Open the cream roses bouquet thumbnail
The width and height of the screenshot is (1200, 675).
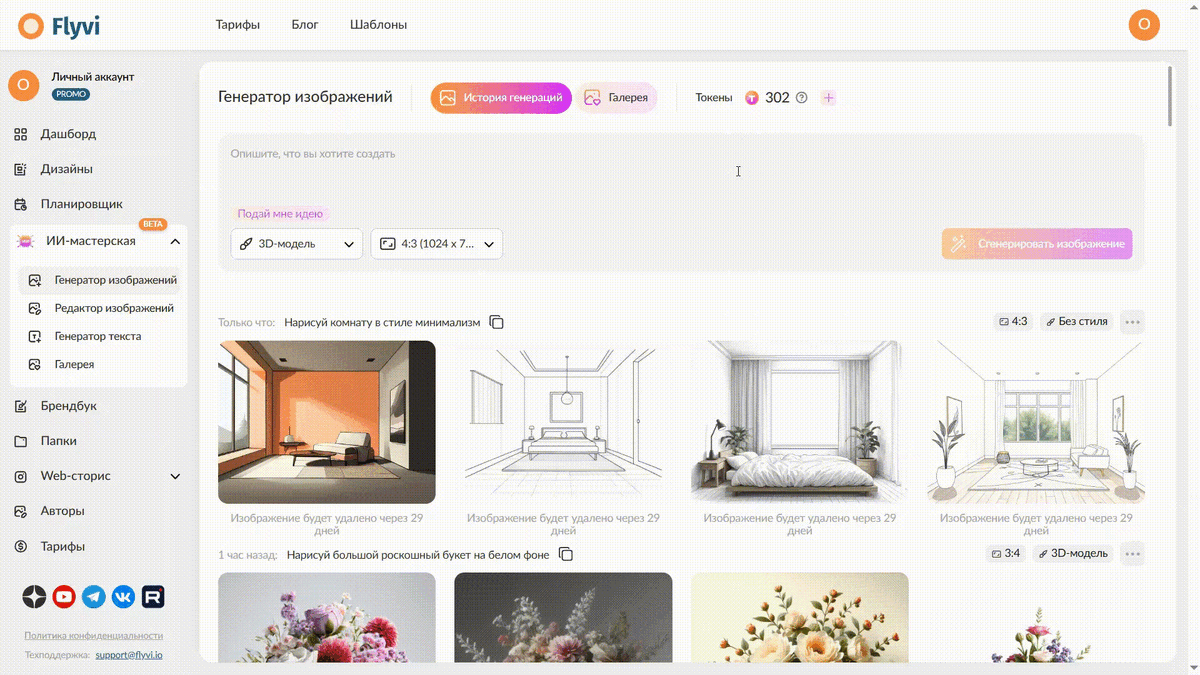coord(800,617)
